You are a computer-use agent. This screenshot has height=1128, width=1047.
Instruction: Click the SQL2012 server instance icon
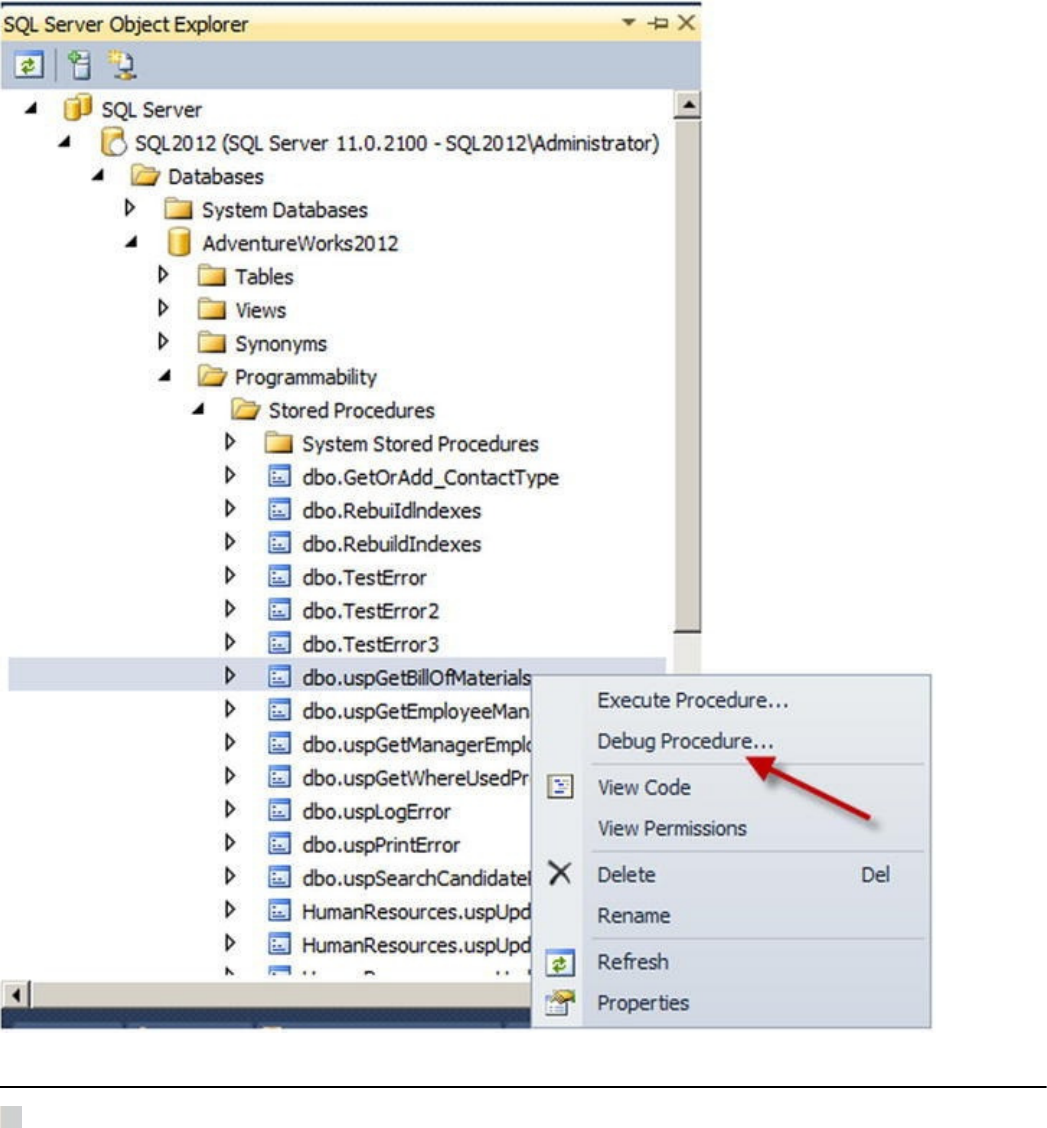(x=113, y=142)
